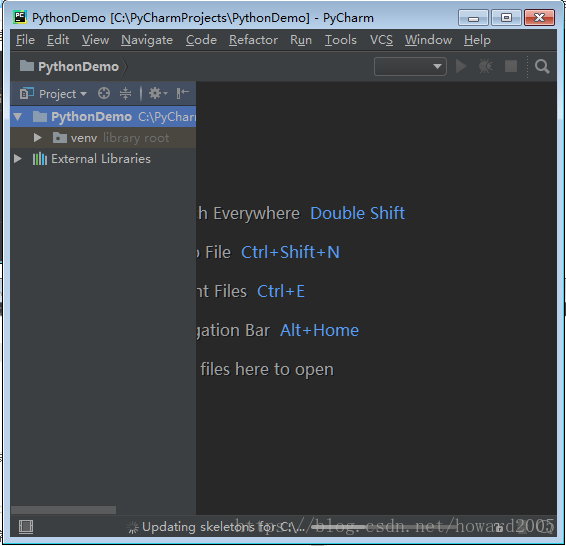The image size is (566, 546).
Task: Click the 'files here to open' text
Action: click(267, 369)
